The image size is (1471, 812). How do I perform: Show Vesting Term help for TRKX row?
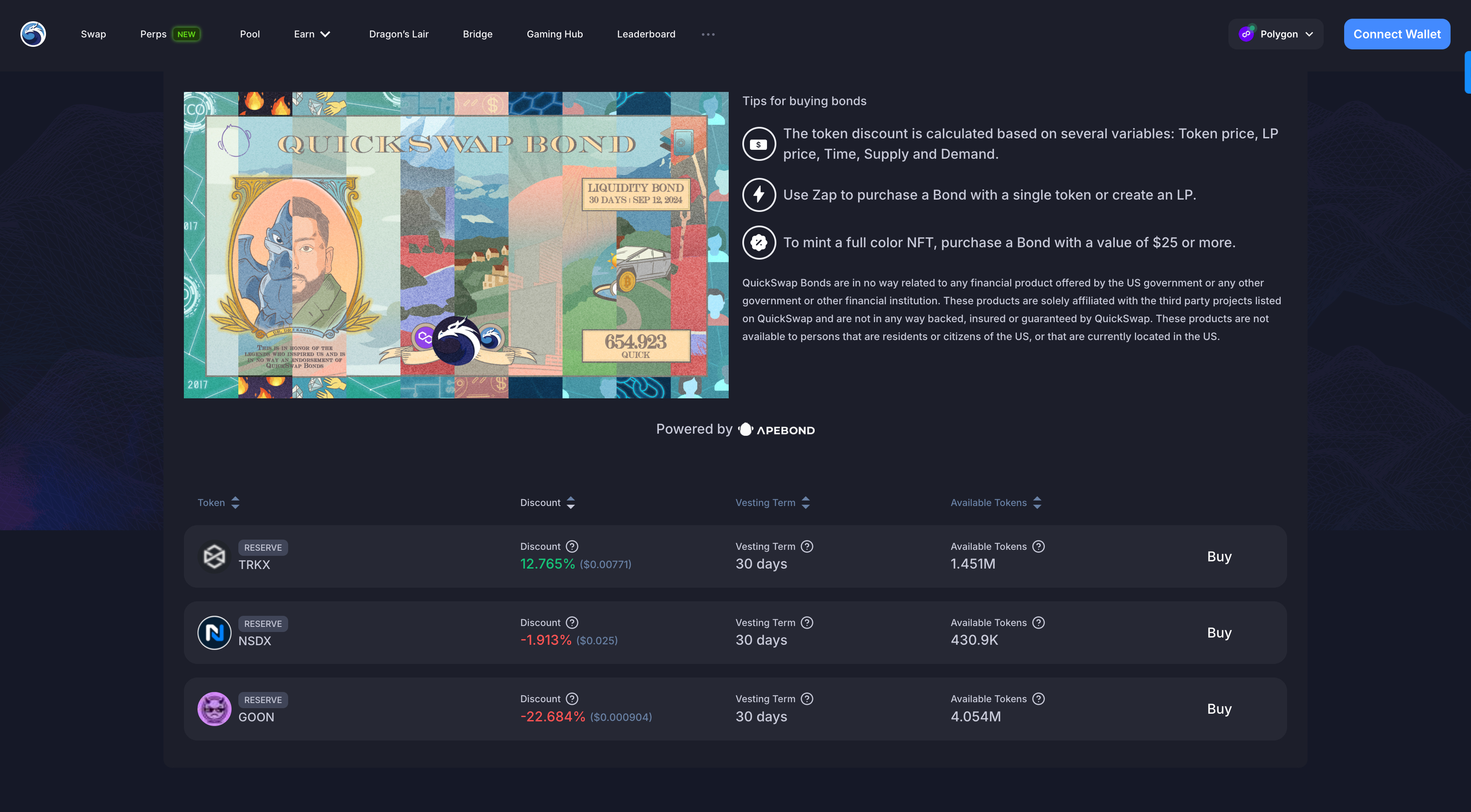click(807, 546)
